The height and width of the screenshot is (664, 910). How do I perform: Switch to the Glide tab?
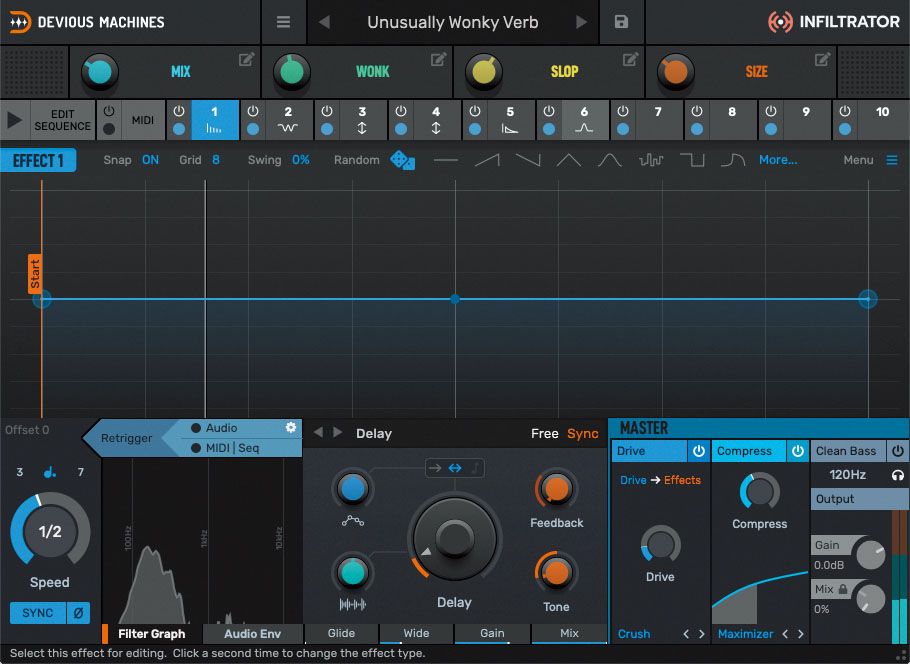[341, 633]
